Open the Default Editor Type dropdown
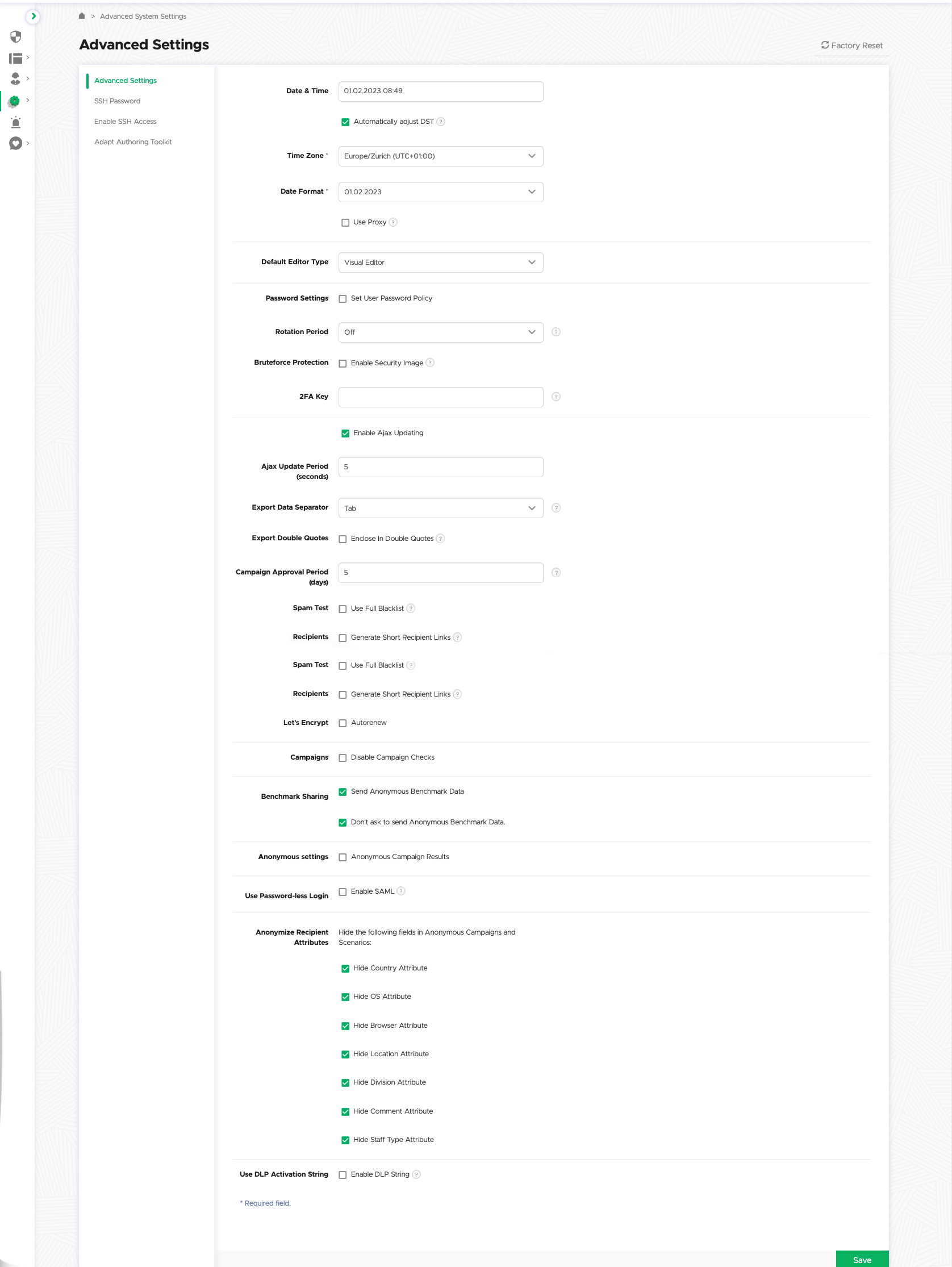This screenshot has width=952, height=1267. [440, 262]
